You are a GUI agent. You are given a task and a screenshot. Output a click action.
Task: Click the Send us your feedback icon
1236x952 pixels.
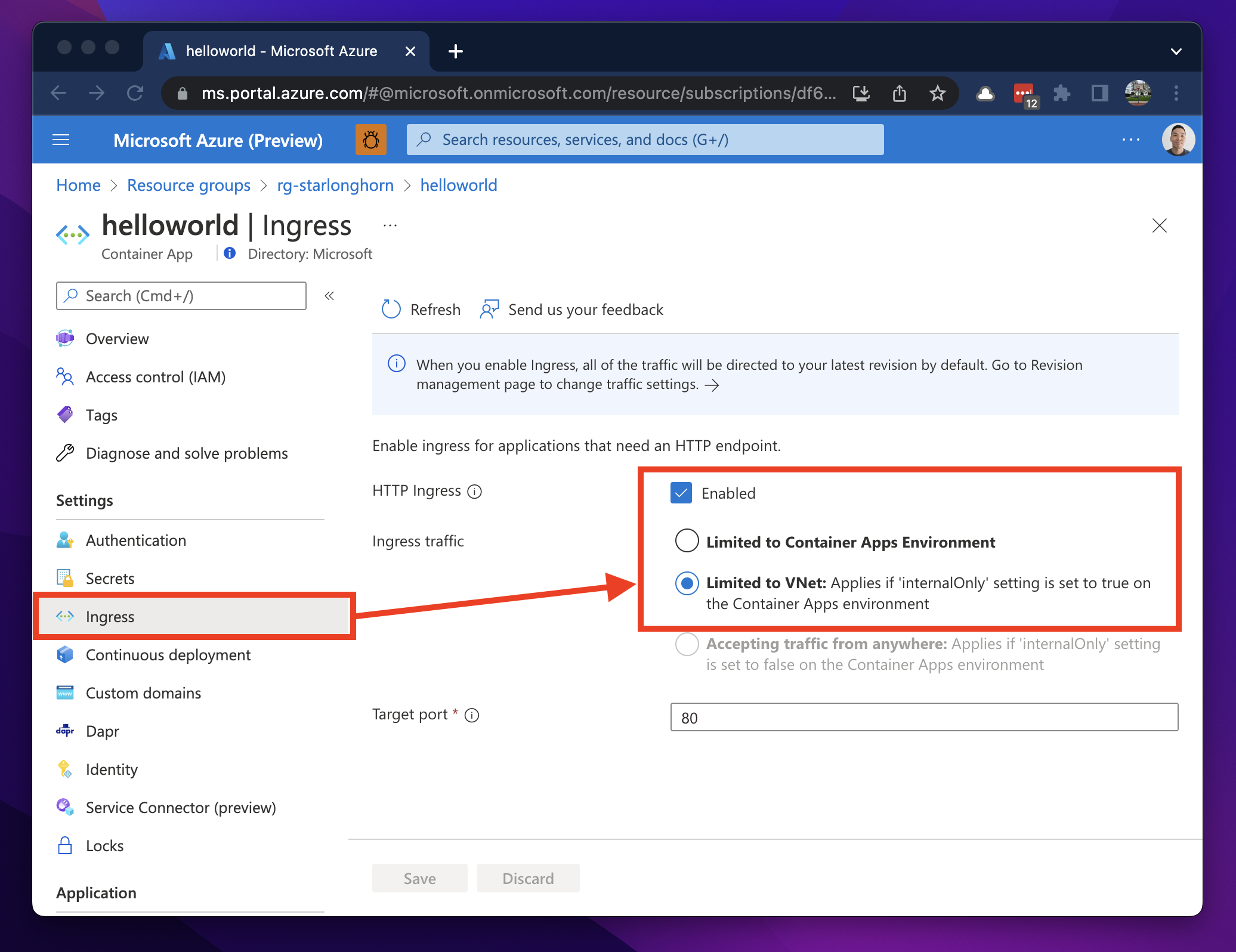point(489,309)
